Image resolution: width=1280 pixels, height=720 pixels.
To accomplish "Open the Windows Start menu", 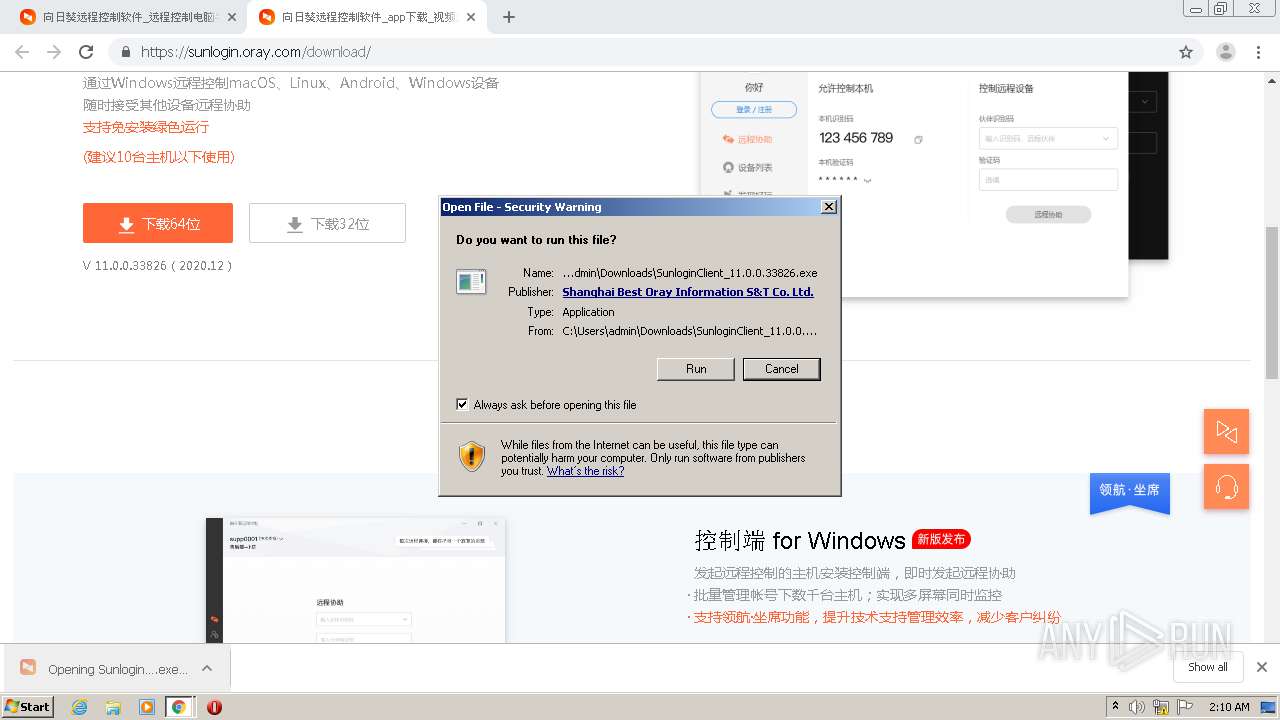I will coord(27,706).
